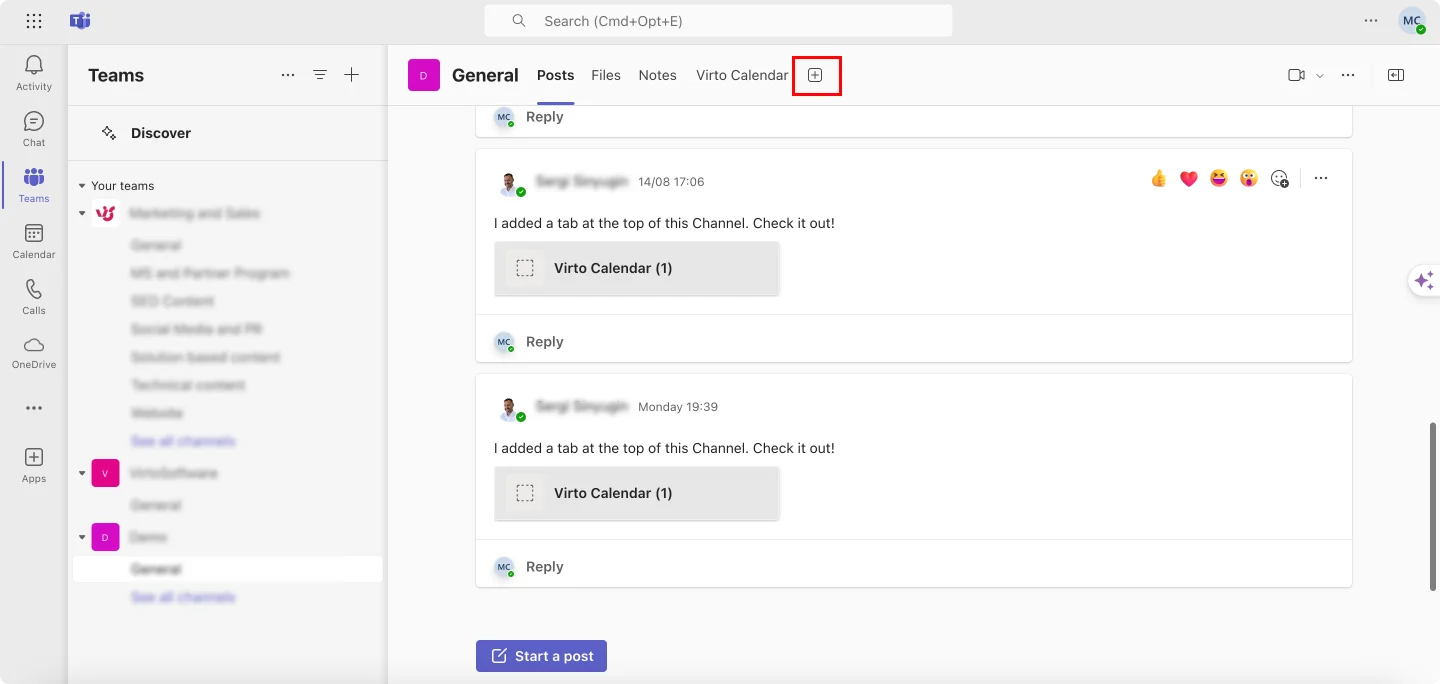Click Start a post button

541,656
